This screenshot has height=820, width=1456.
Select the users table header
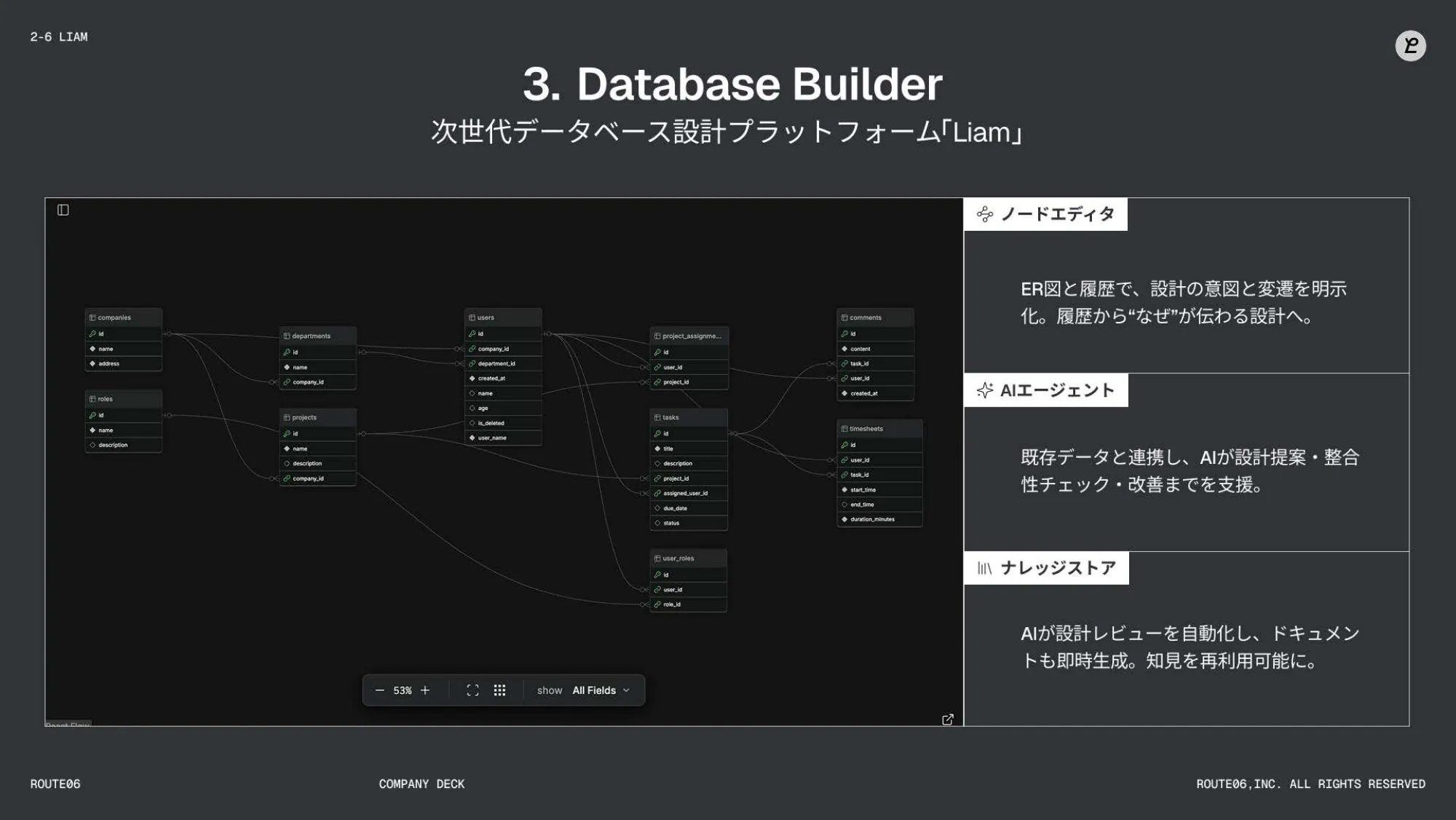[x=503, y=318]
